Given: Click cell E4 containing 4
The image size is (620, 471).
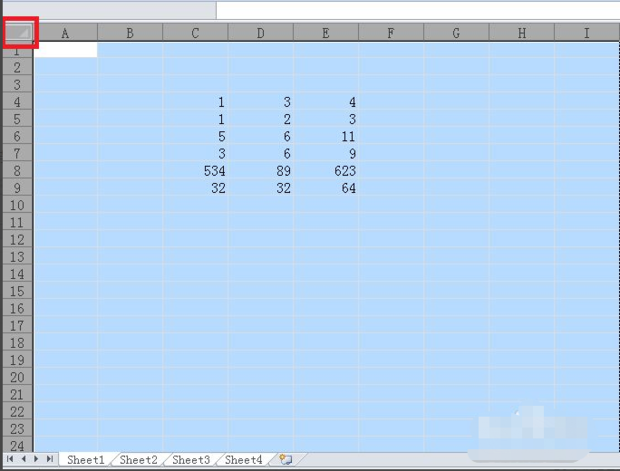Looking at the screenshot, I should [326, 102].
